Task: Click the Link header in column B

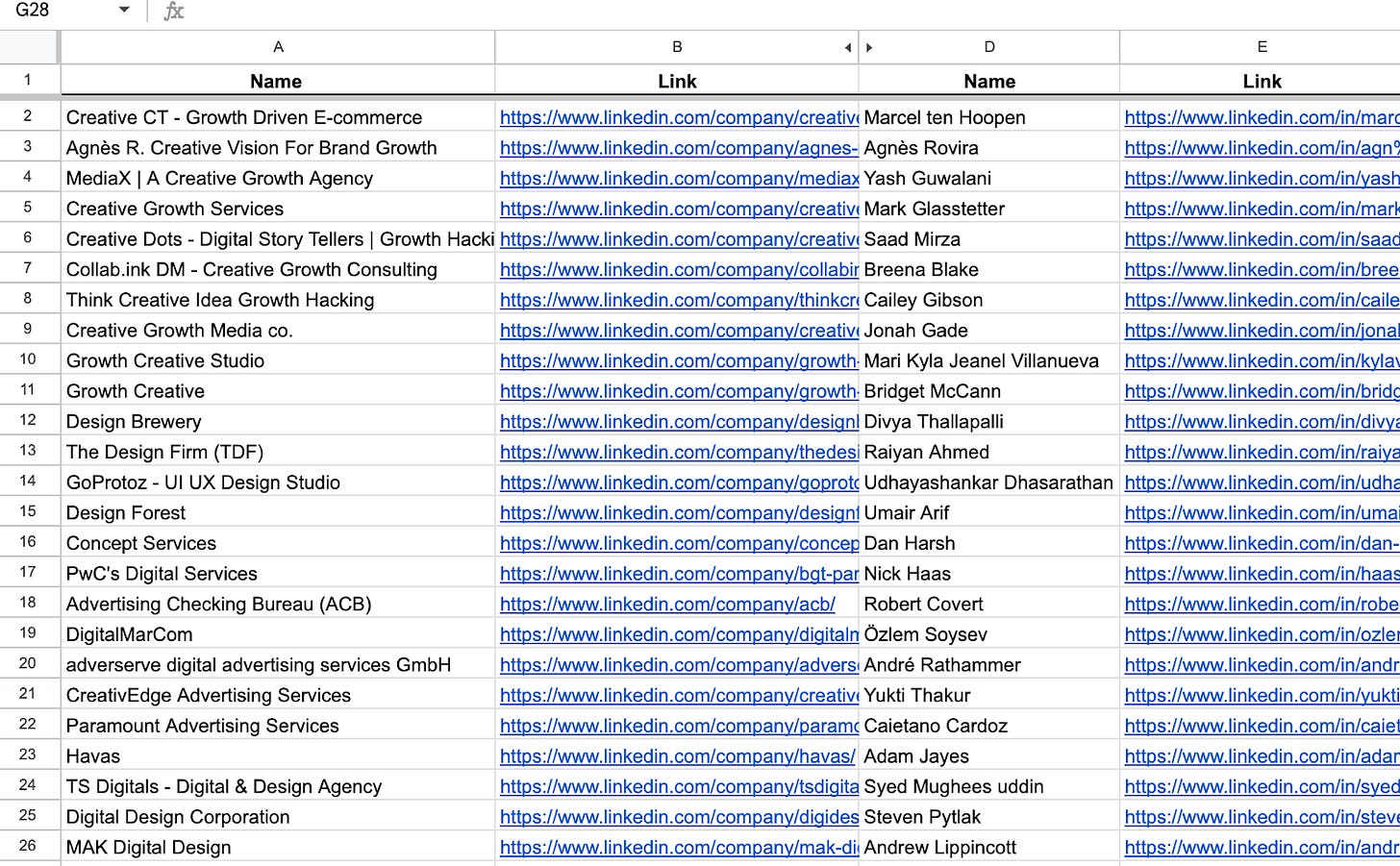Action: [x=677, y=82]
